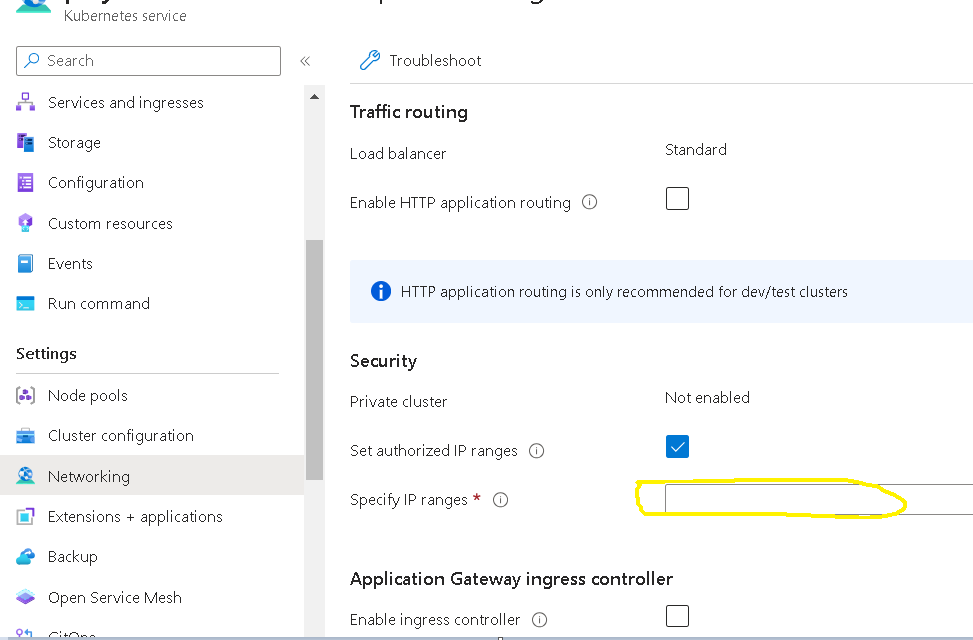
Task: Open the info tooltip beside Set authorized IP ranges
Action: coord(537,451)
